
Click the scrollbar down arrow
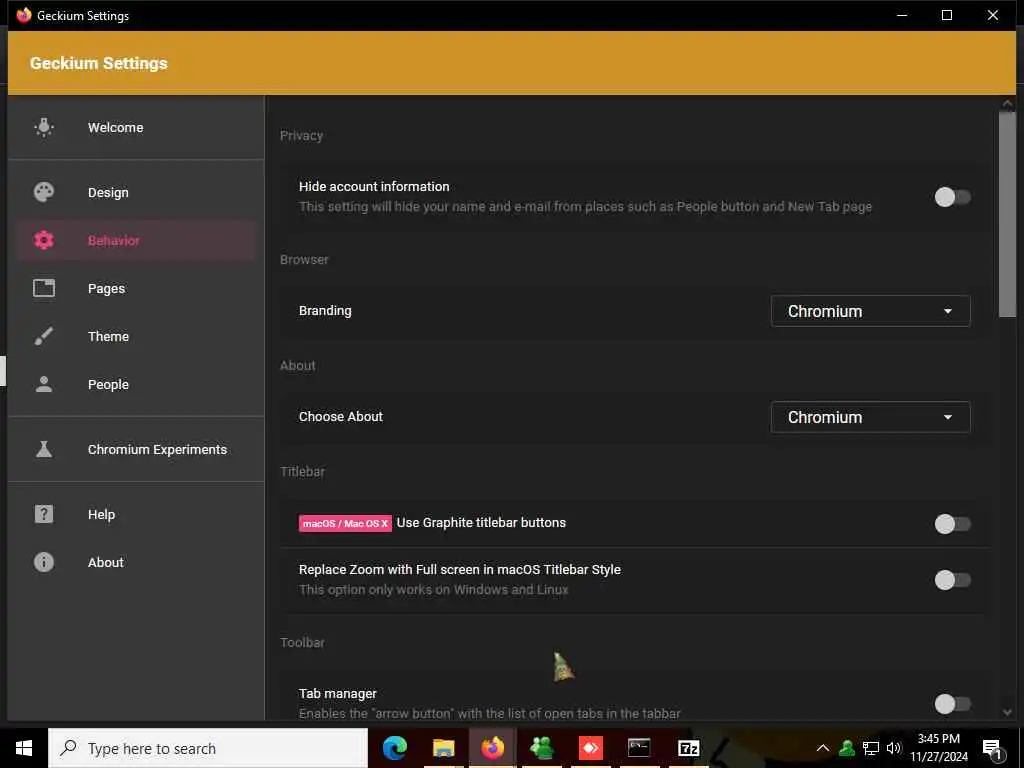point(1007,712)
